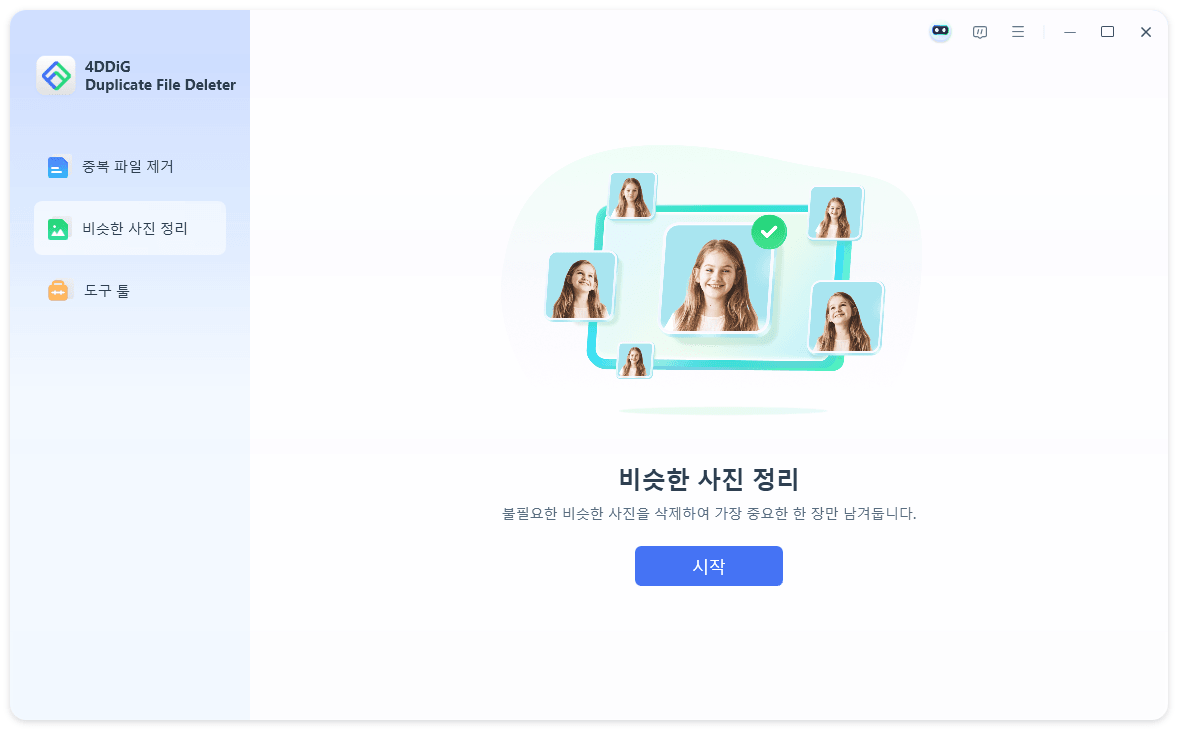Click the top-right girl photo thumbnail

pos(835,213)
